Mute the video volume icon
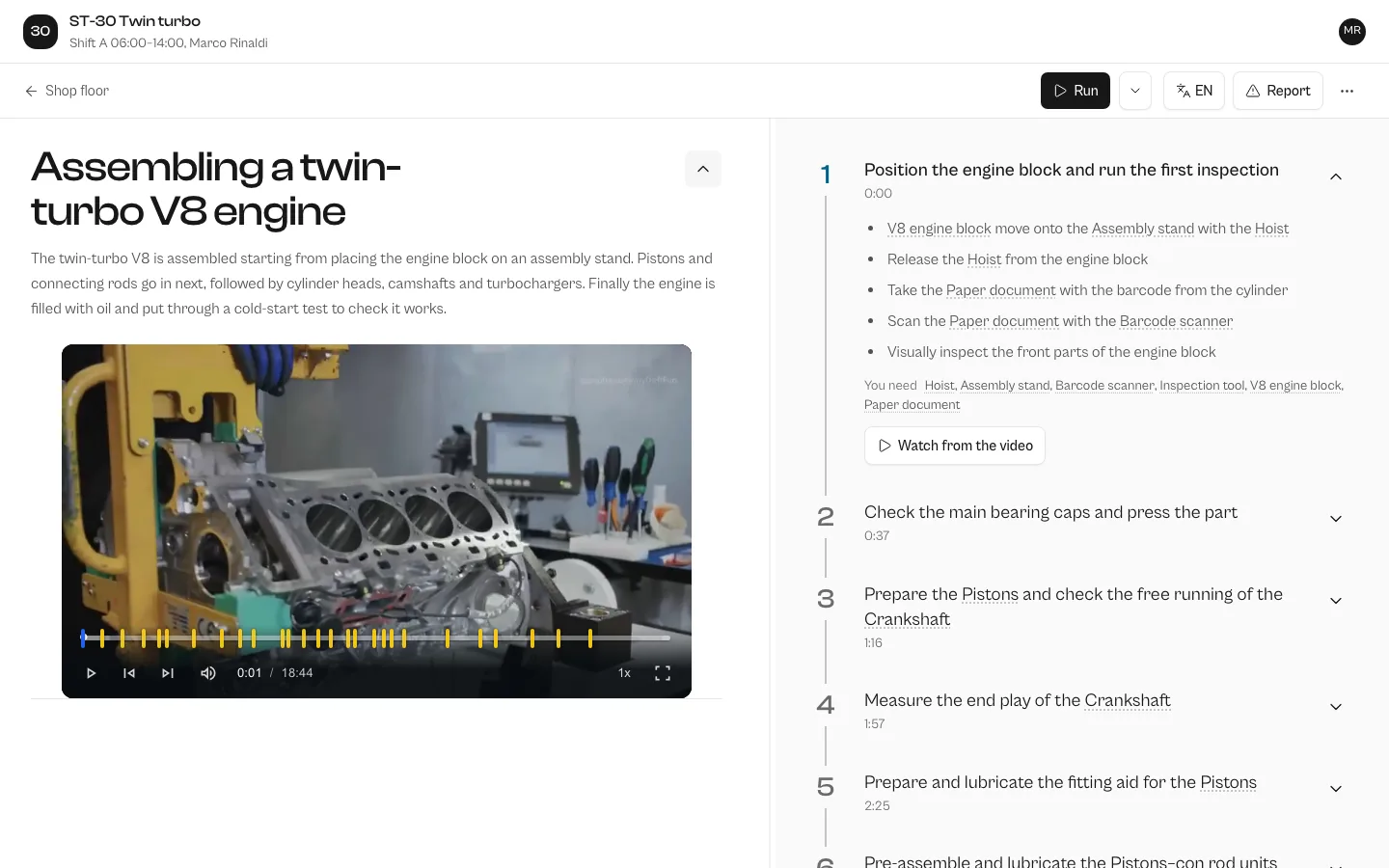This screenshot has width=1389, height=868. 208,673
